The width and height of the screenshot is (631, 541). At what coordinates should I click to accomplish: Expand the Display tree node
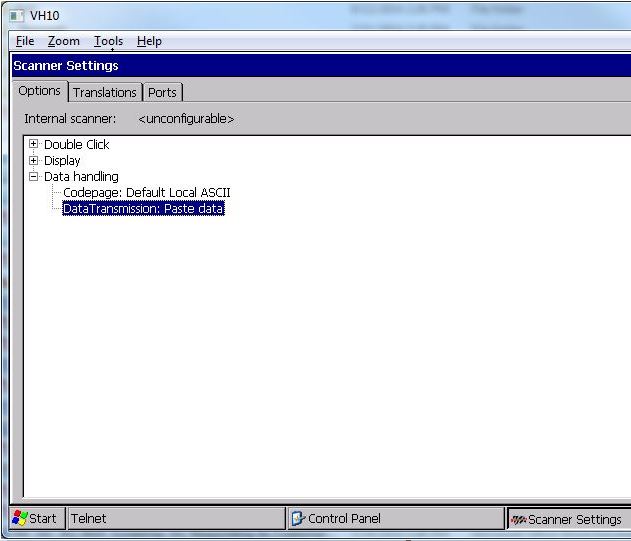pyautogui.click(x=34, y=160)
